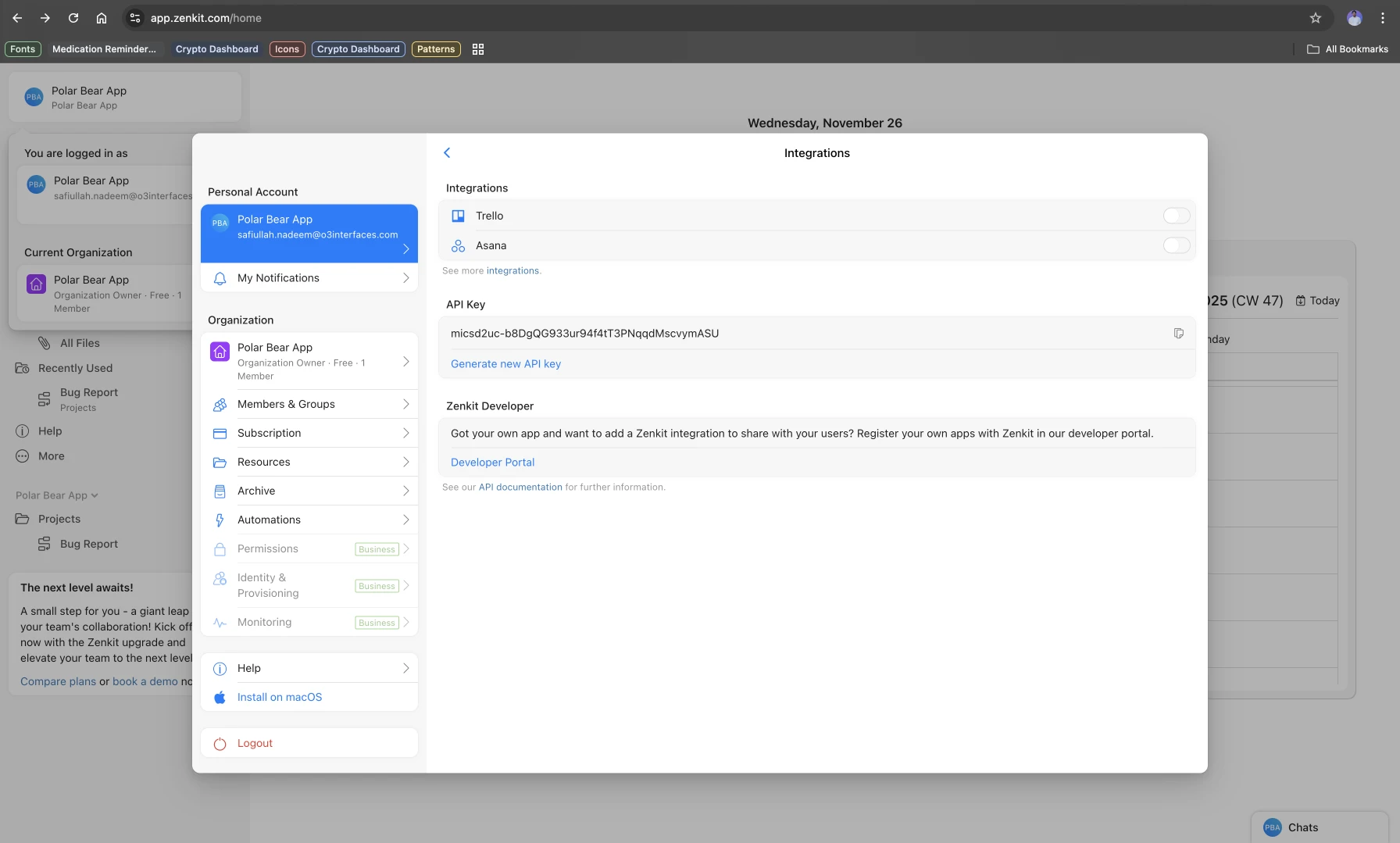Image resolution: width=1400 pixels, height=843 pixels.
Task: Click Generate new API key
Action: (505, 364)
